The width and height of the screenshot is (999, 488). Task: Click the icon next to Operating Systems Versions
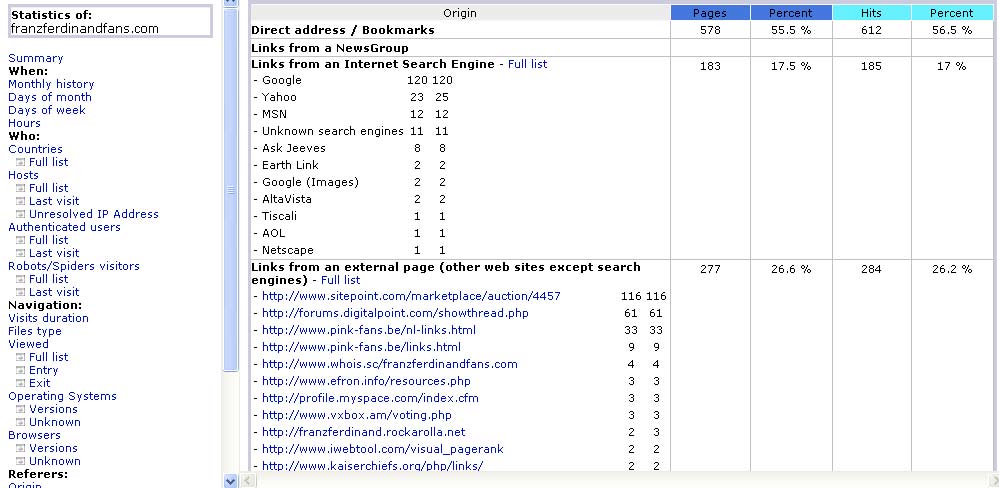20,409
